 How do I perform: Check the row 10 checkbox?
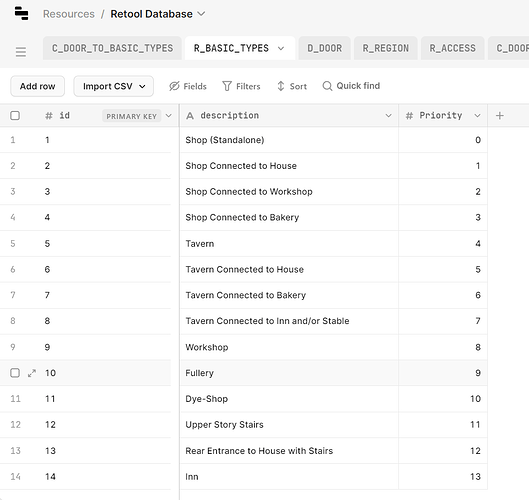coord(15,373)
